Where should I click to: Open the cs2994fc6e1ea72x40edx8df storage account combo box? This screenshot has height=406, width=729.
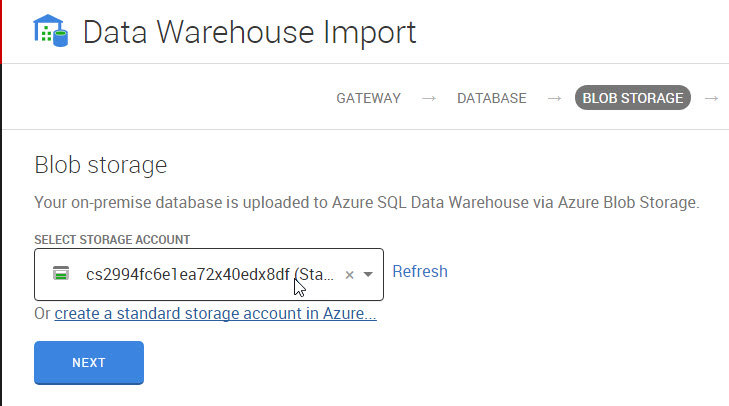[200, 274]
